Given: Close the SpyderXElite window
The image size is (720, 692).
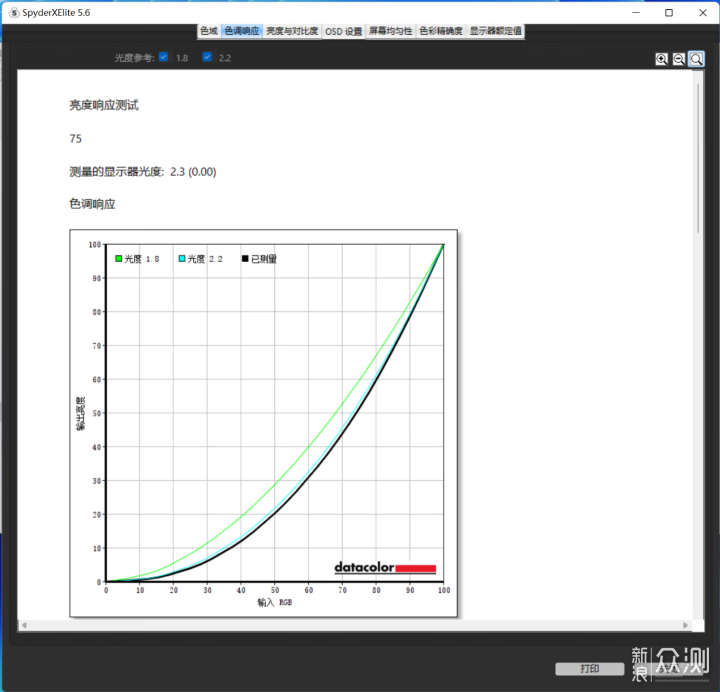Looking at the screenshot, I should (703, 13).
